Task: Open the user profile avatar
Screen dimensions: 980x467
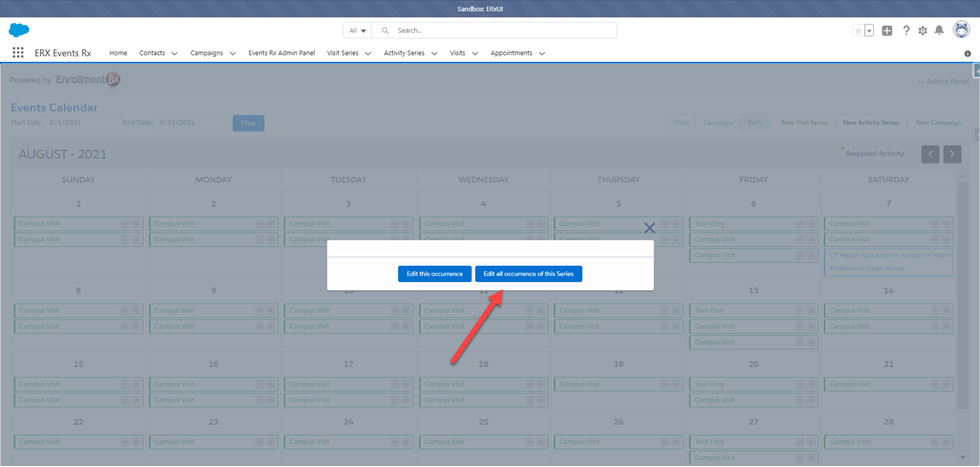Action: tap(961, 30)
